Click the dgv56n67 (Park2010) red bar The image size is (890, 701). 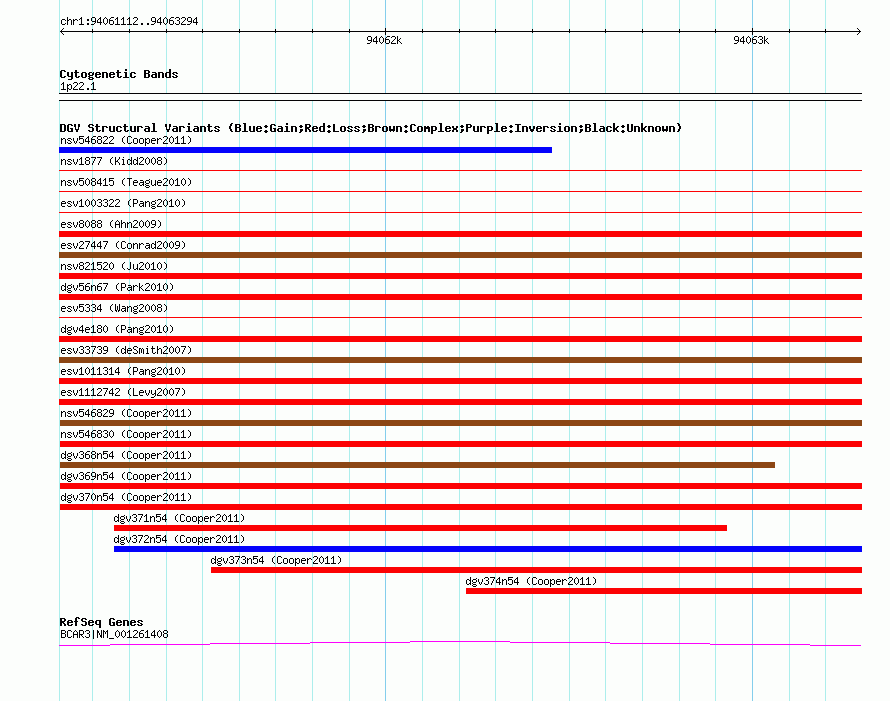(460, 297)
